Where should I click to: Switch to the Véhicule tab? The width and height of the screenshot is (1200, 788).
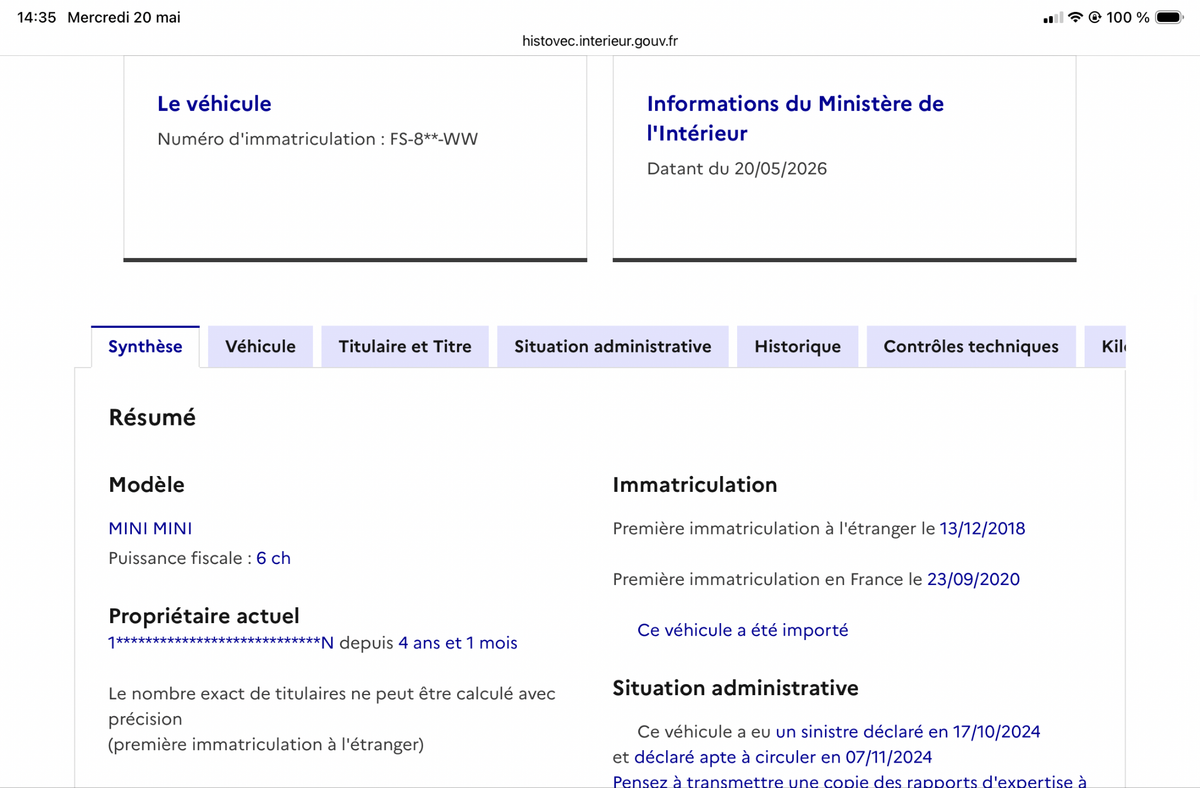pyautogui.click(x=260, y=347)
